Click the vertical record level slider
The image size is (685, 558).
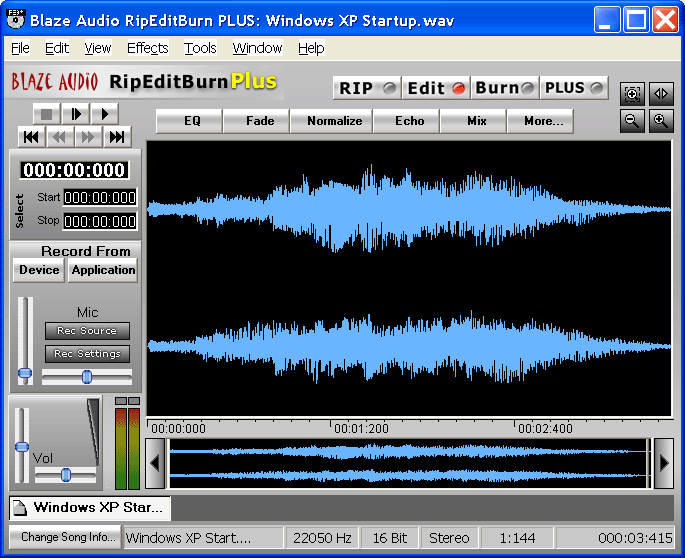pos(25,341)
